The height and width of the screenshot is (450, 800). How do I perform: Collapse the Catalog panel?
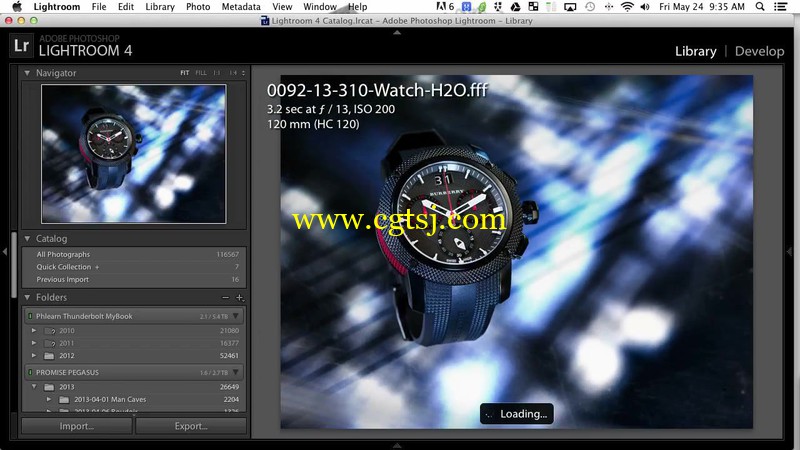(27, 238)
